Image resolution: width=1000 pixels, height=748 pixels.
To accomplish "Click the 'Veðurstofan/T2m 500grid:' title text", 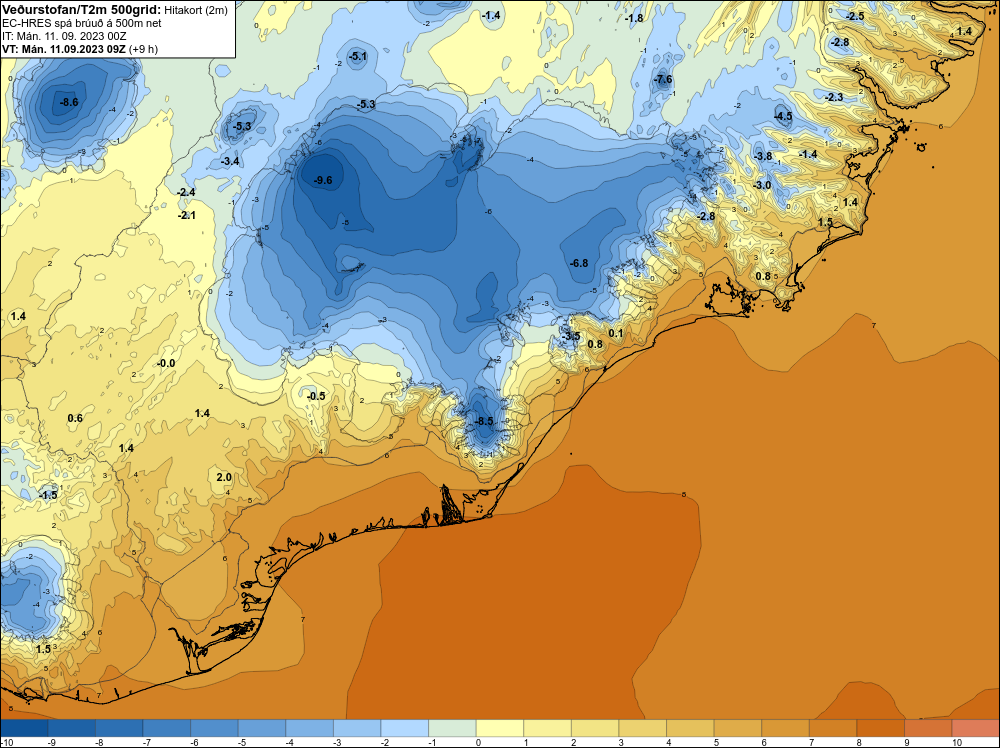I will 81,10.
